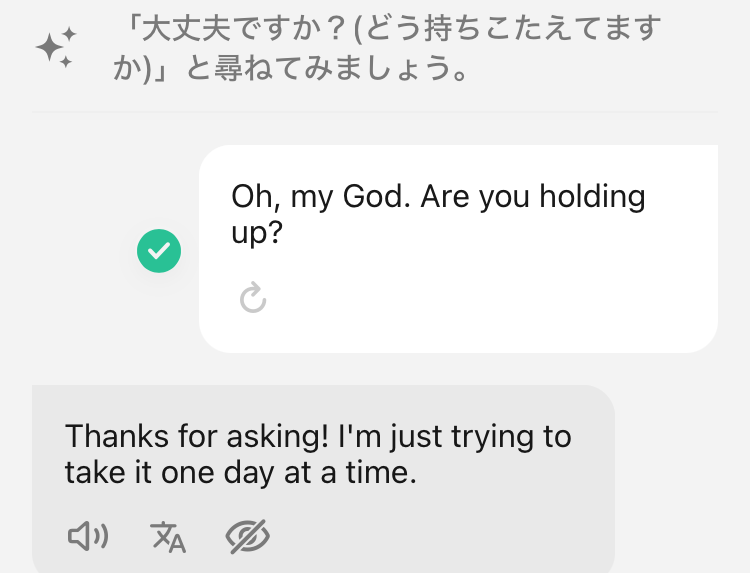
Task: Hide the reply text with the crossed-eye icon
Action: coord(248,537)
